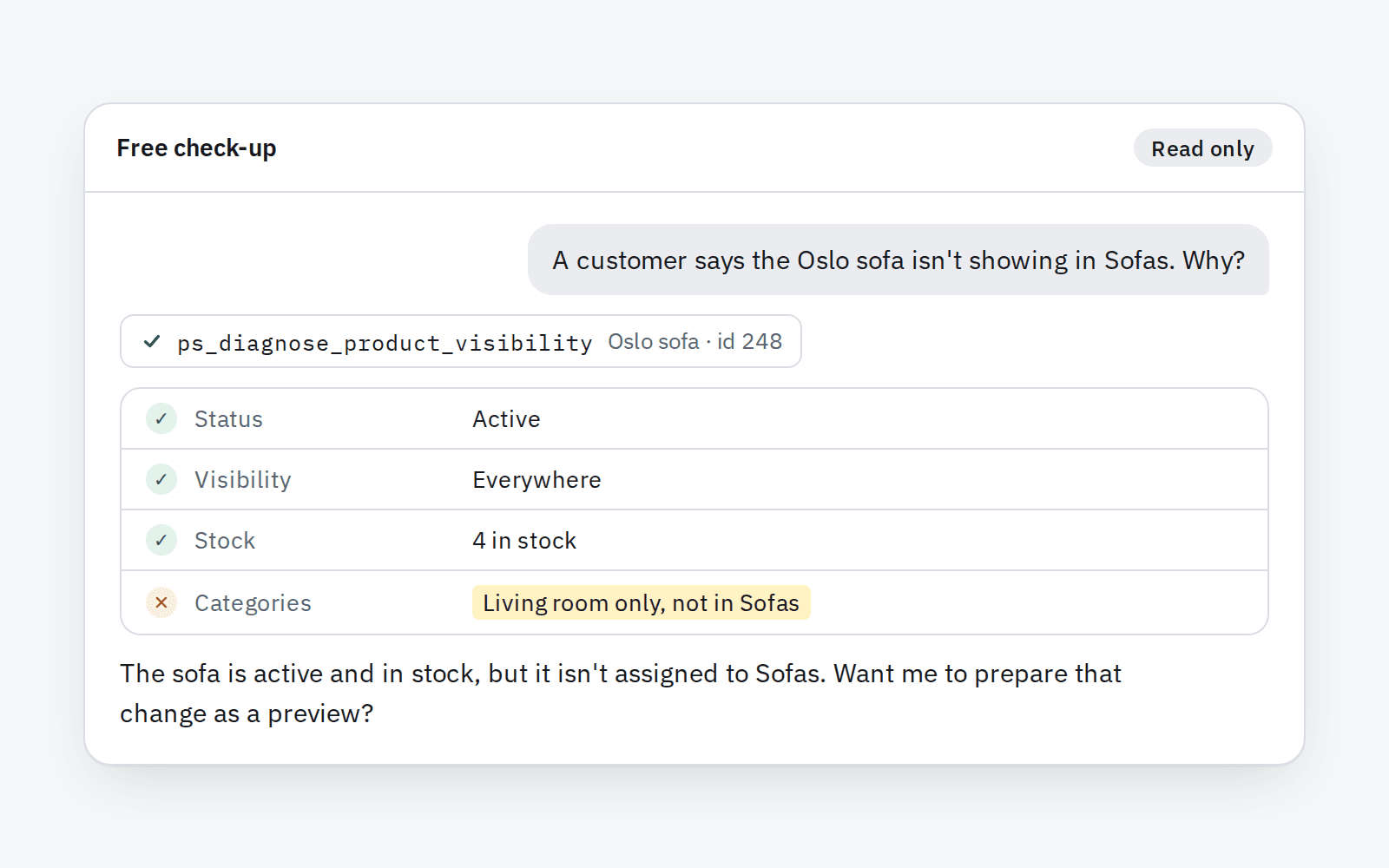
Task: Click the Read only badge
Action: pyautogui.click(x=1202, y=148)
